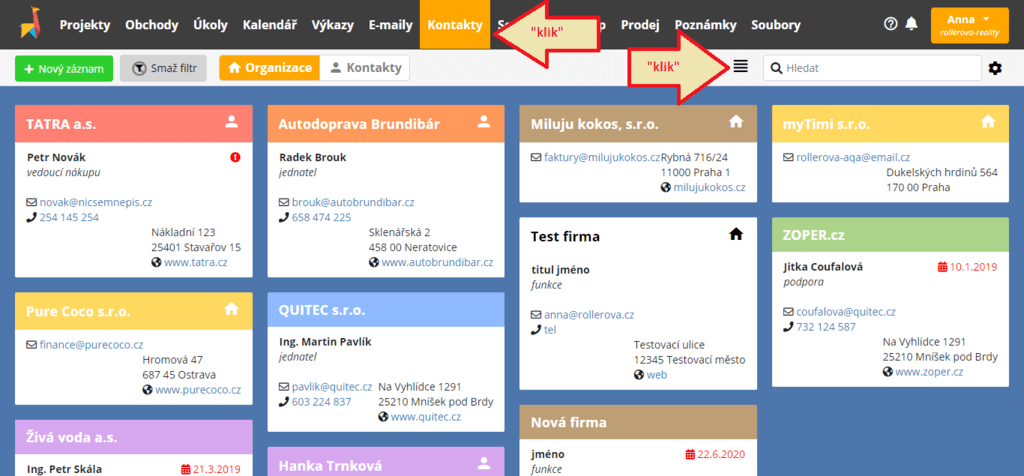The image size is (1024, 476).
Task: Open the settings gear icon
Action: (995, 68)
